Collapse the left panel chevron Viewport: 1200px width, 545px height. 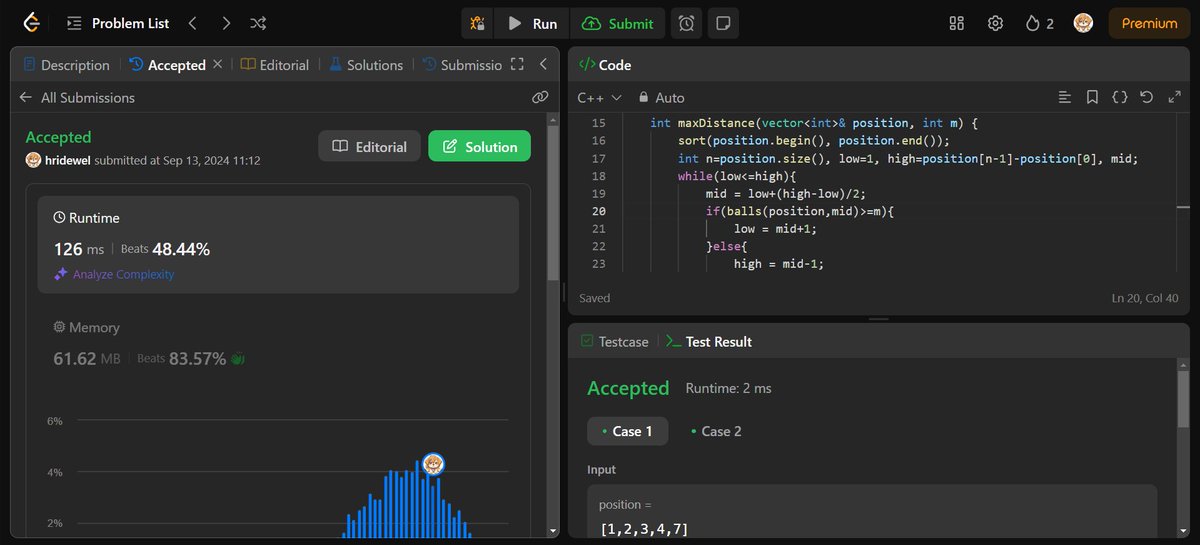point(543,65)
